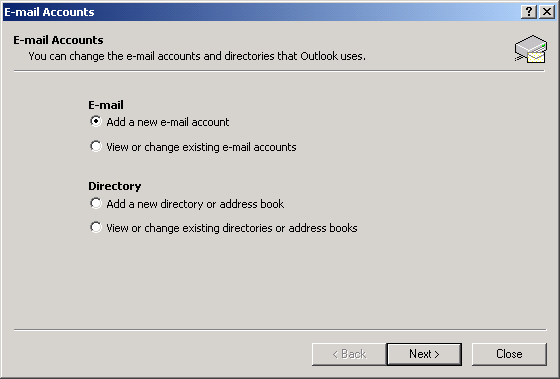Click 'View or change existing directories or address books' text
This screenshot has width=560, height=379.
click(x=232, y=228)
